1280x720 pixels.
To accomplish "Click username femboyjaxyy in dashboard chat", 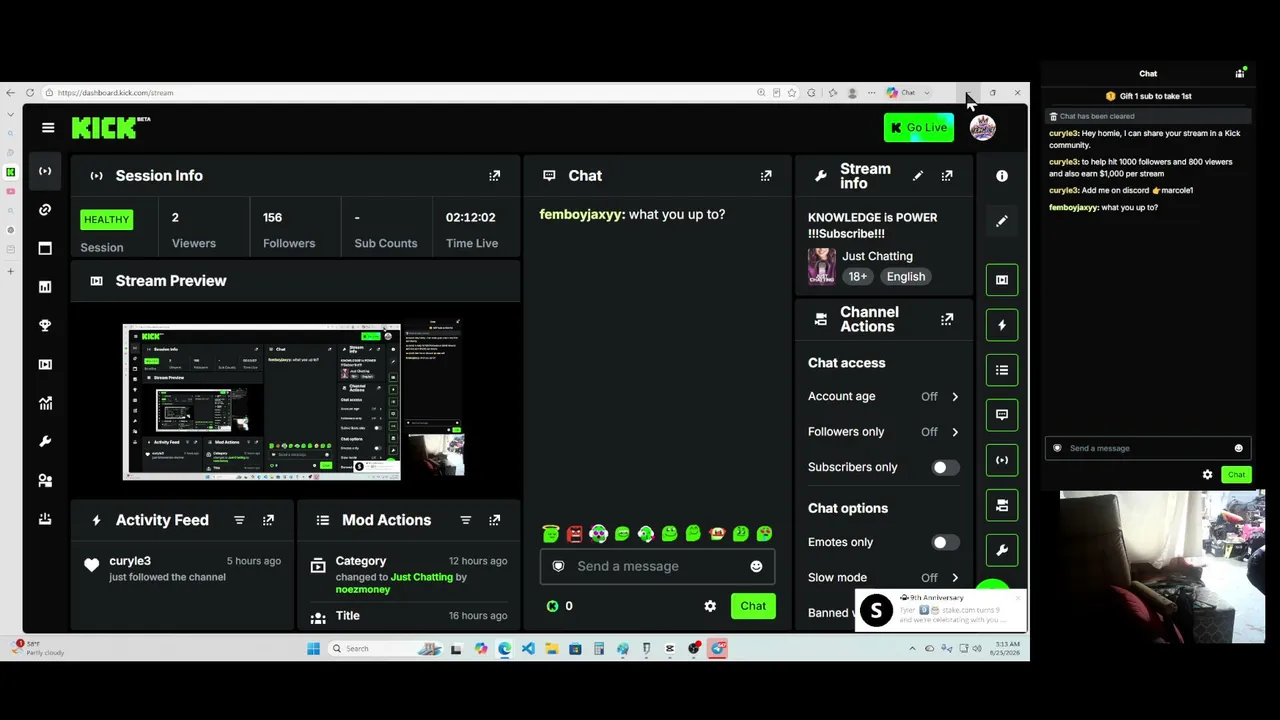I will pyautogui.click(x=580, y=214).
